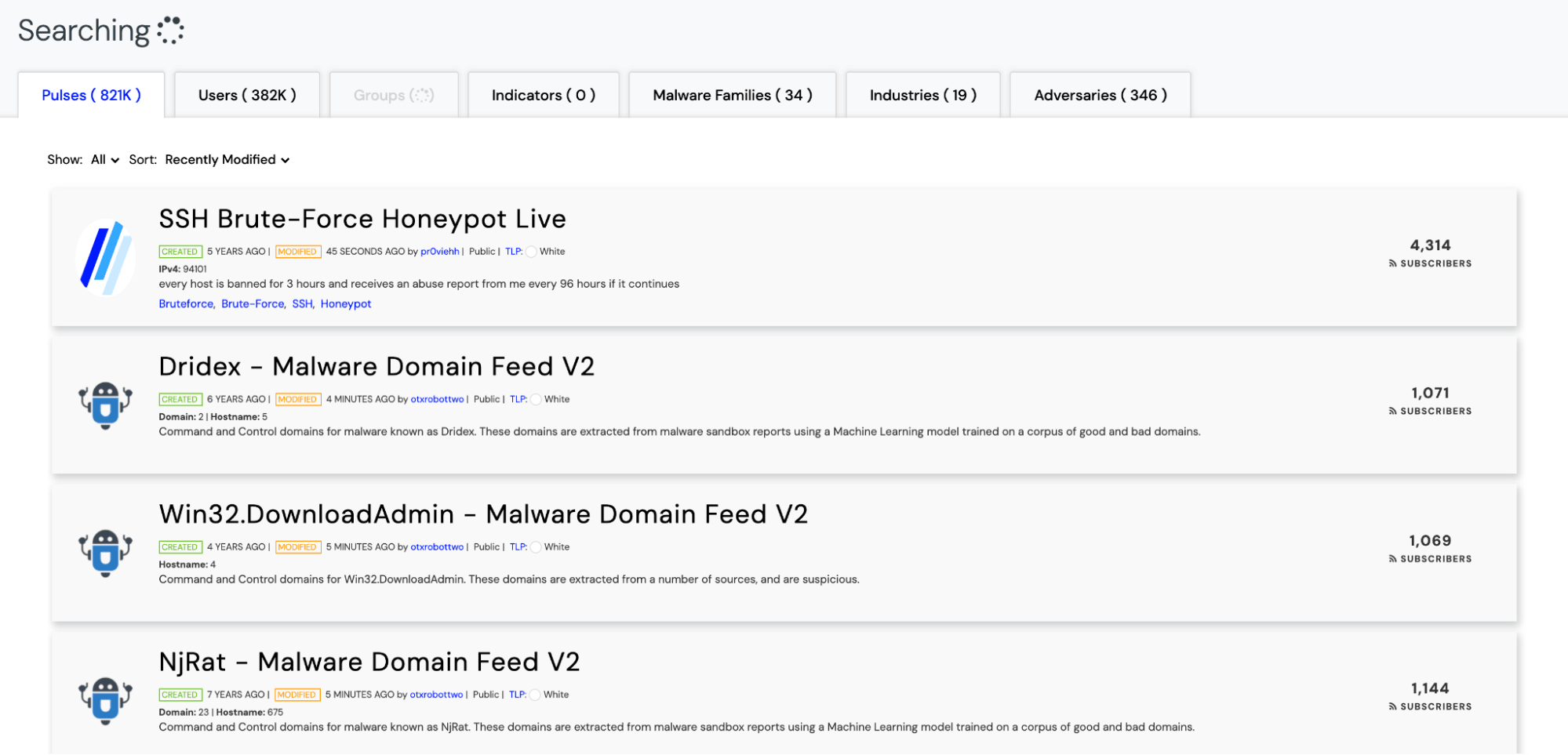Image resolution: width=1568 pixels, height=755 pixels.
Task: Click the CREATED badge on Dridex pulse
Action: pos(180,399)
